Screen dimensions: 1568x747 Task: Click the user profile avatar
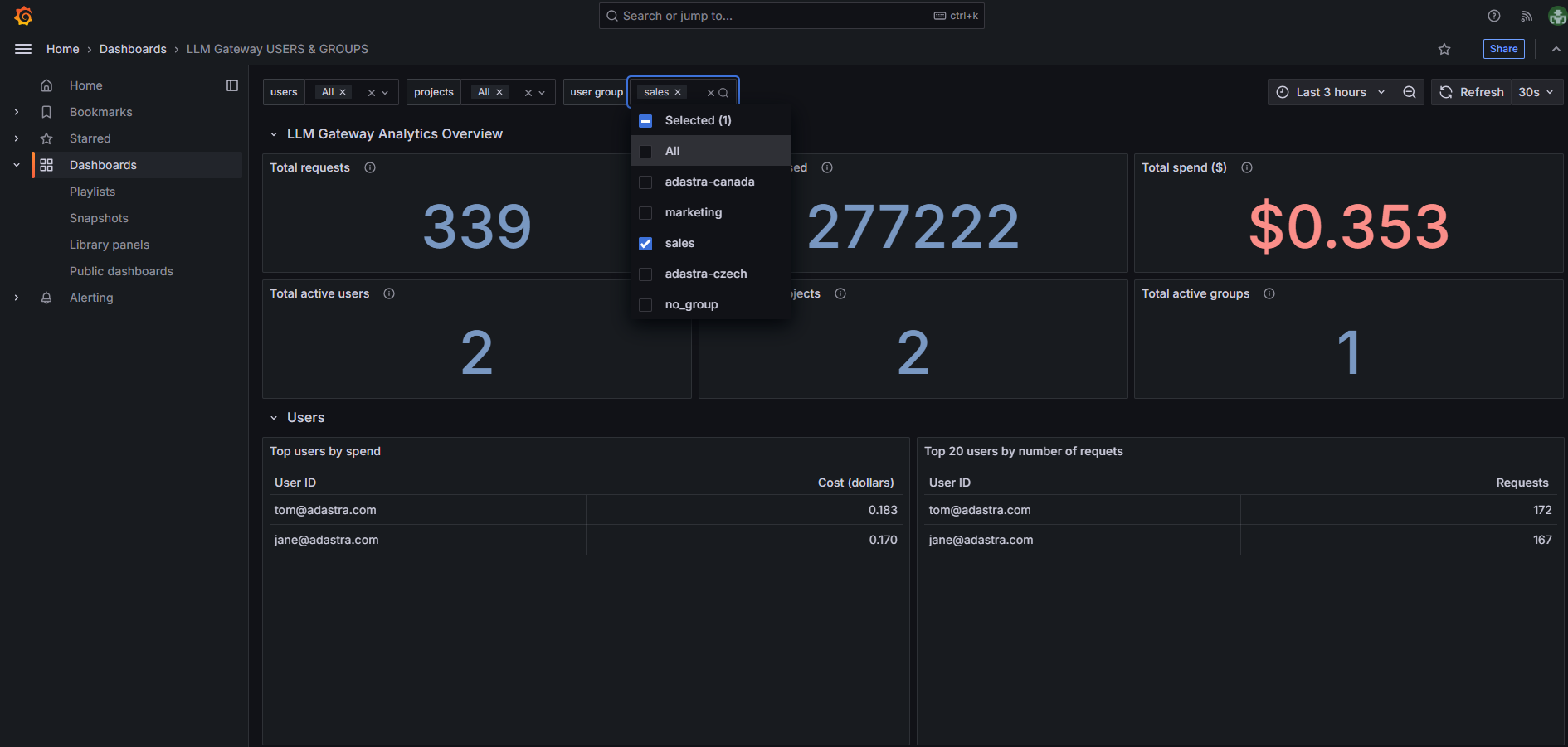(x=1556, y=15)
